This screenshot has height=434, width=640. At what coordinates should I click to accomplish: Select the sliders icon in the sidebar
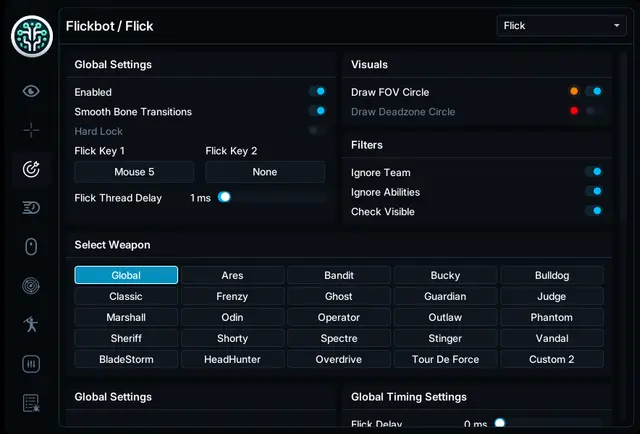pos(31,364)
